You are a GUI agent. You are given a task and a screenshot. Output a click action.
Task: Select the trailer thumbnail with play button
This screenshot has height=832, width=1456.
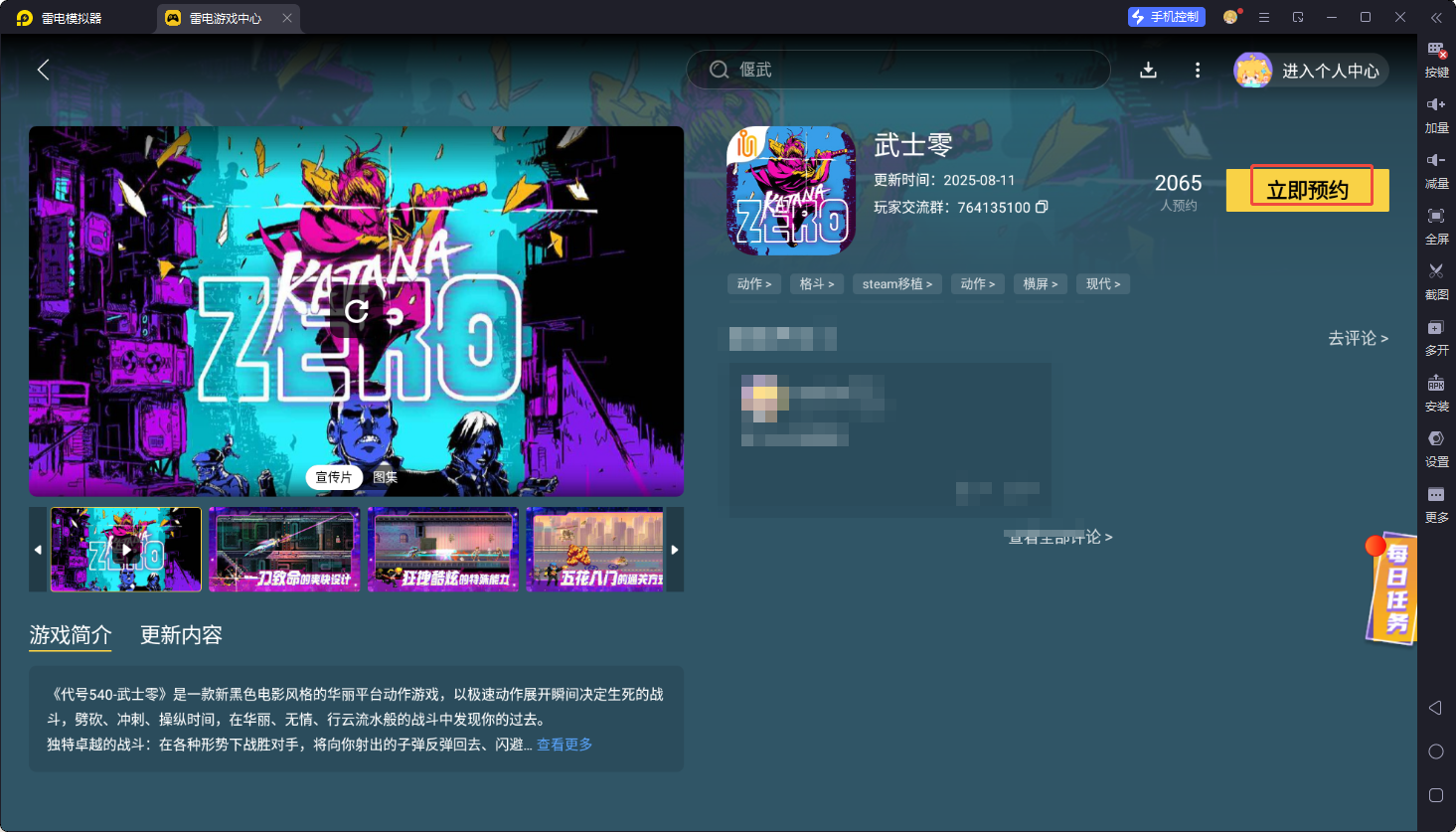pos(126,550)
